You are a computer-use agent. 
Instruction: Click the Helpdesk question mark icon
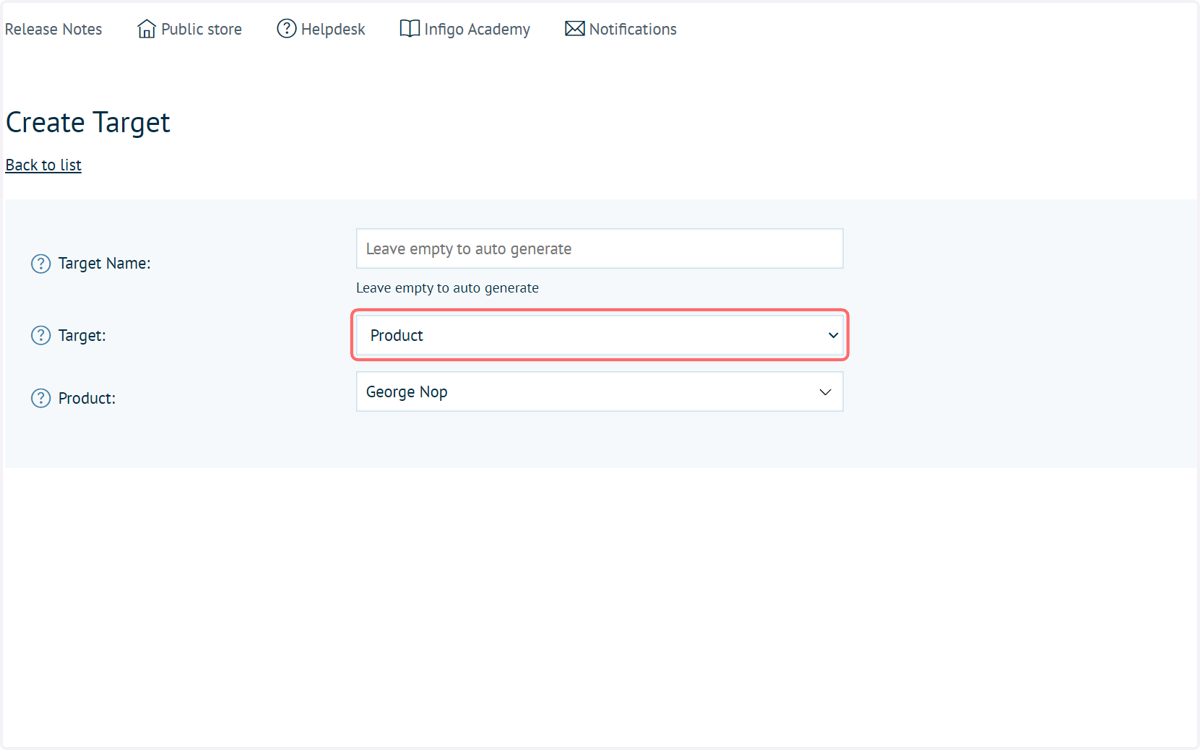(x=286, y=29)
